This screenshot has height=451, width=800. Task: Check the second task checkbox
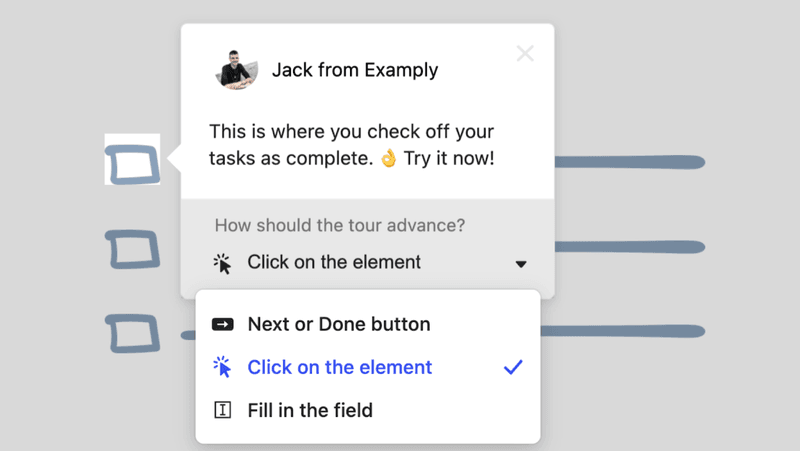click(x=132, y=249)
